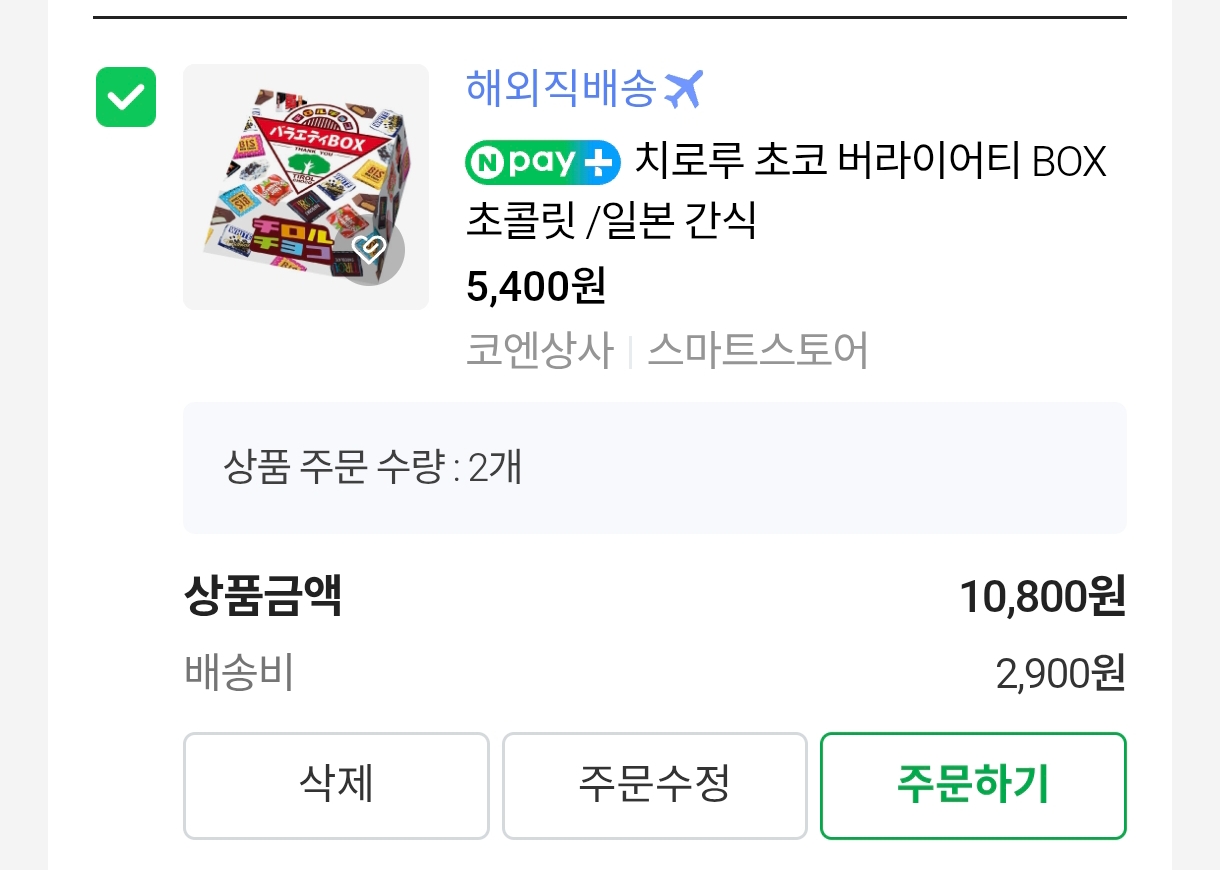Uncheck the green product selection checkbox
1220x870 pixels.
coord(126,97)
